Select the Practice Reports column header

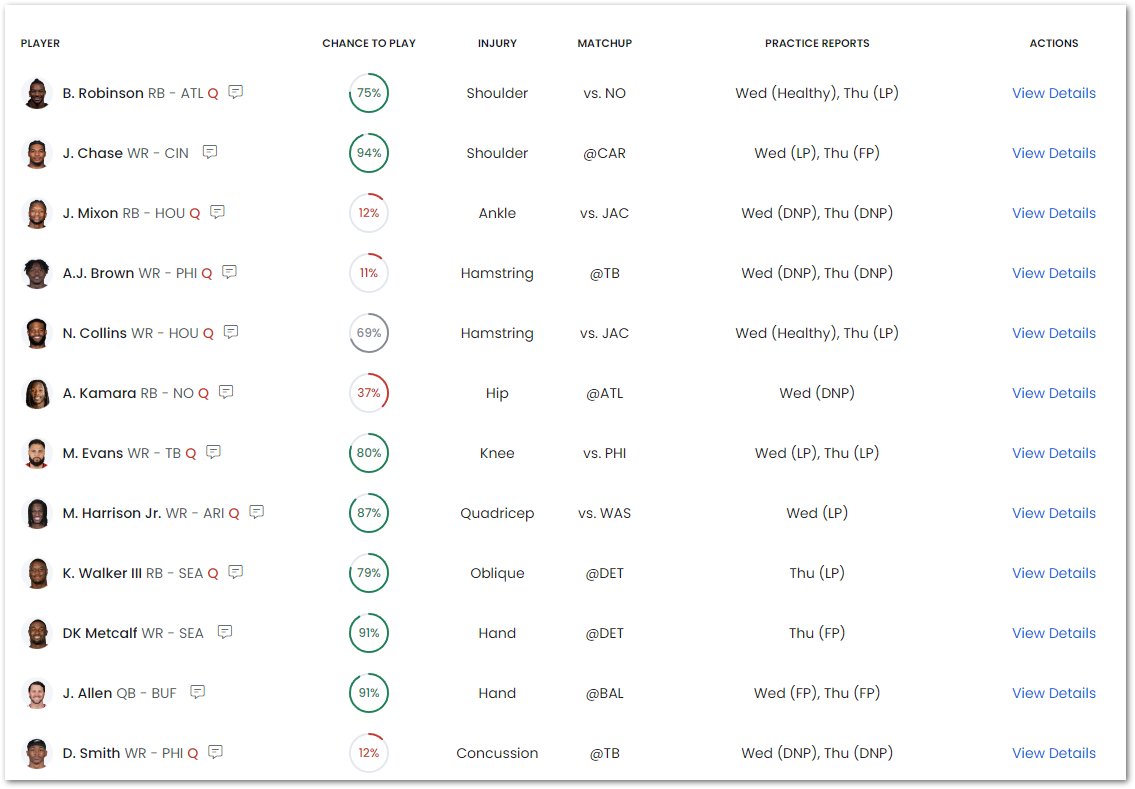817,43
